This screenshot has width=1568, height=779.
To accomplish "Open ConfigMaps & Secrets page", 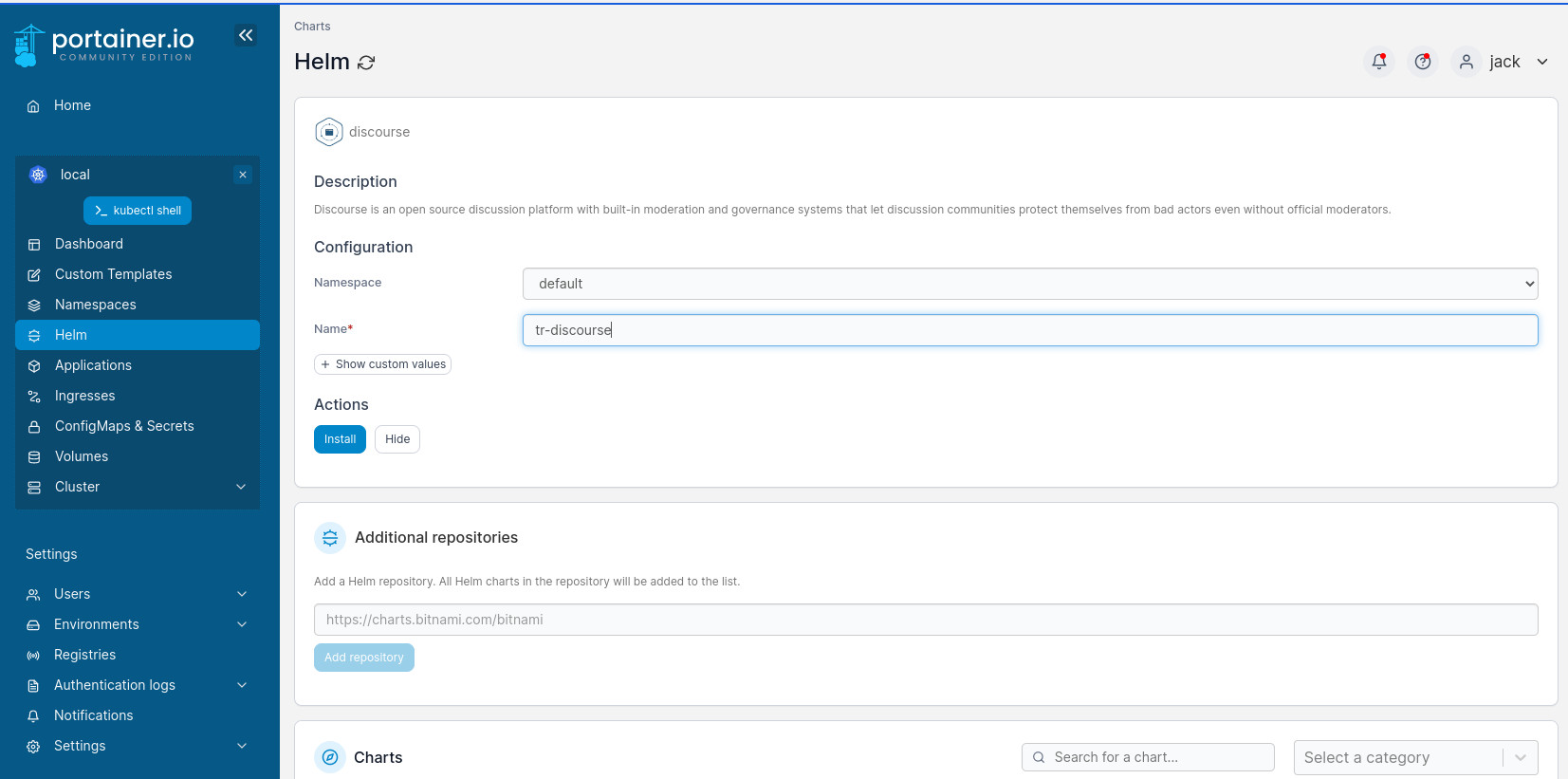I will click(x=124, y=426).
